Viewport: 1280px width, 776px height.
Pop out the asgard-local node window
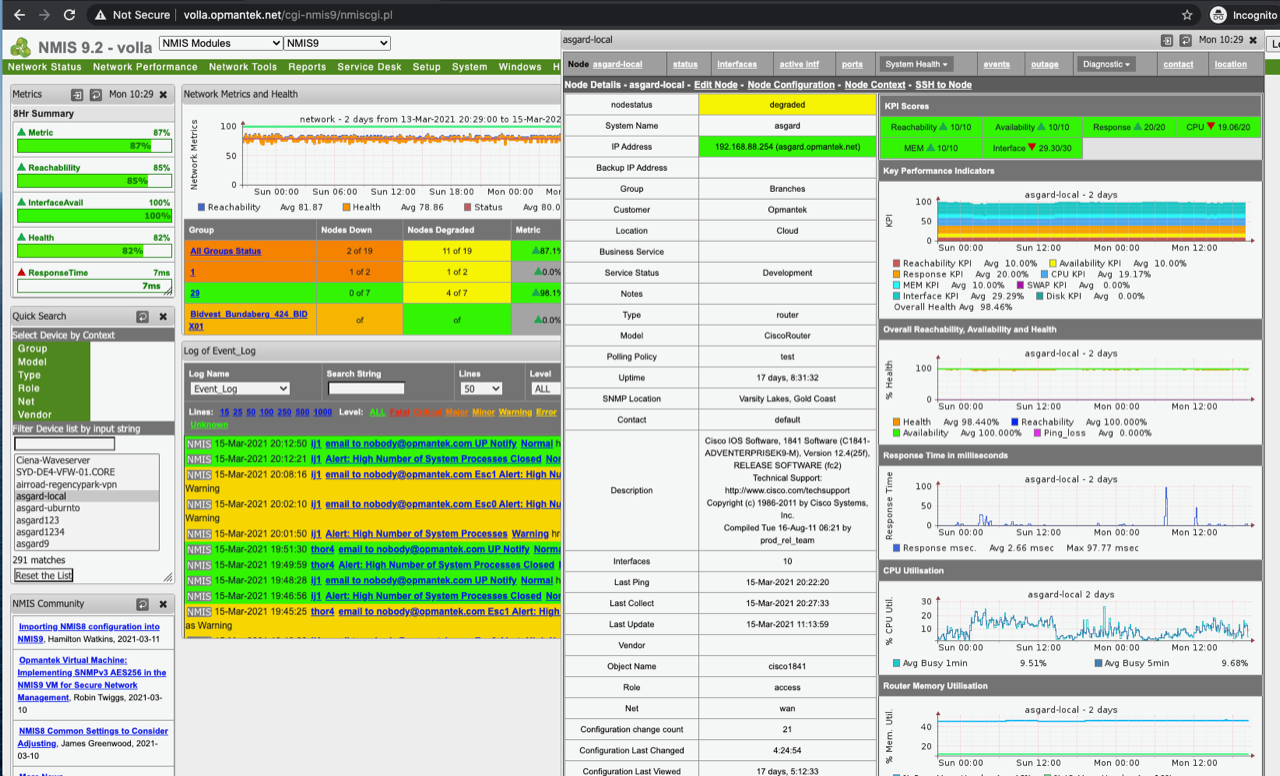(1166, 41)
